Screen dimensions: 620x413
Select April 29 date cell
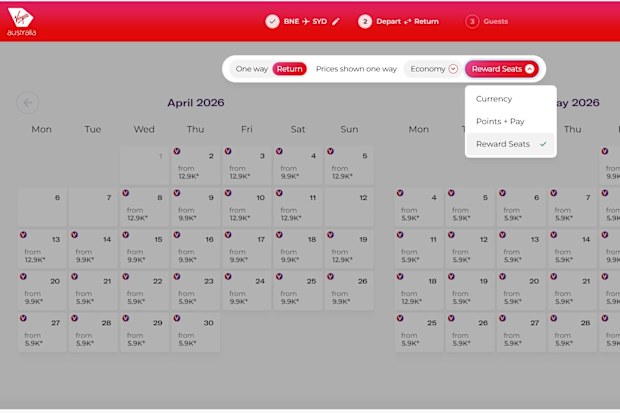(x=144, y=332)
